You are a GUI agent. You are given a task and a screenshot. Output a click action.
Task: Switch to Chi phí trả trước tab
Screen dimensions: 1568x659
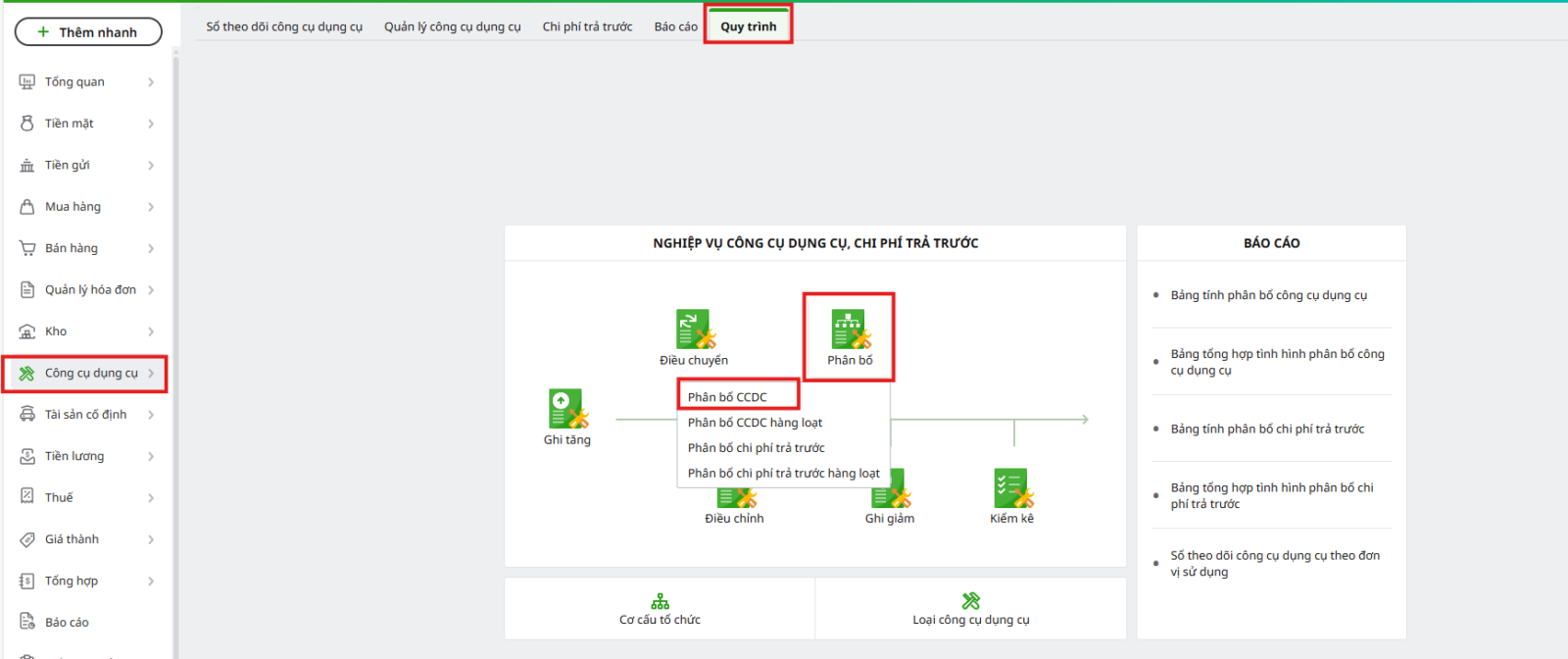[x=587, y=26]
